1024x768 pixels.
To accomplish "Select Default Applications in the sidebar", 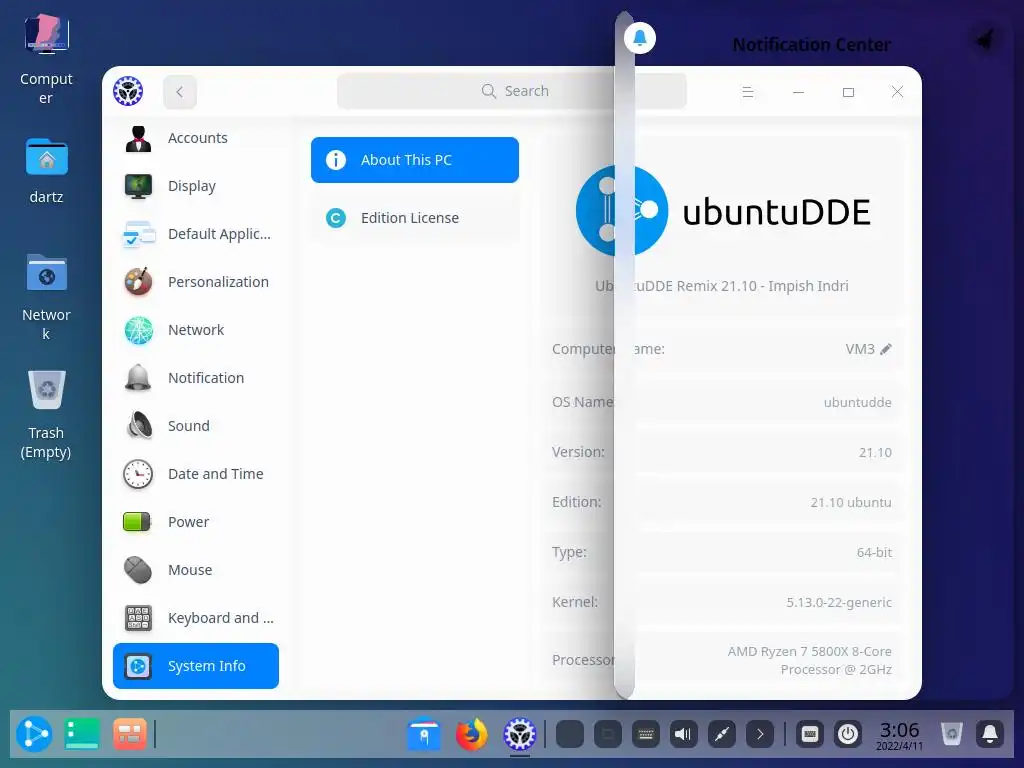I will point(196,234).
